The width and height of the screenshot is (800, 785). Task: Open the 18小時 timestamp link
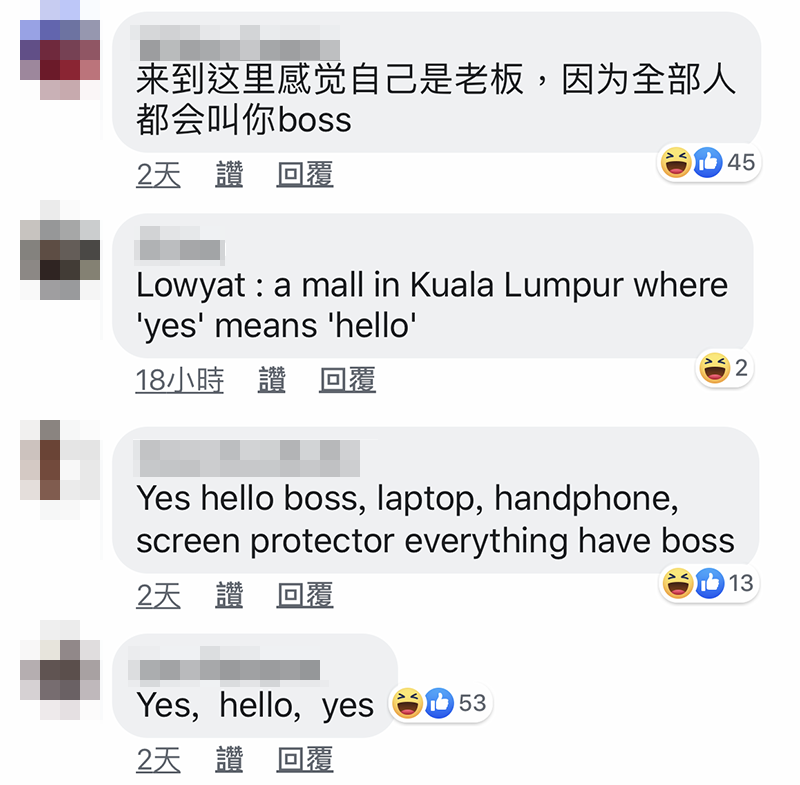tap(180, 380)
